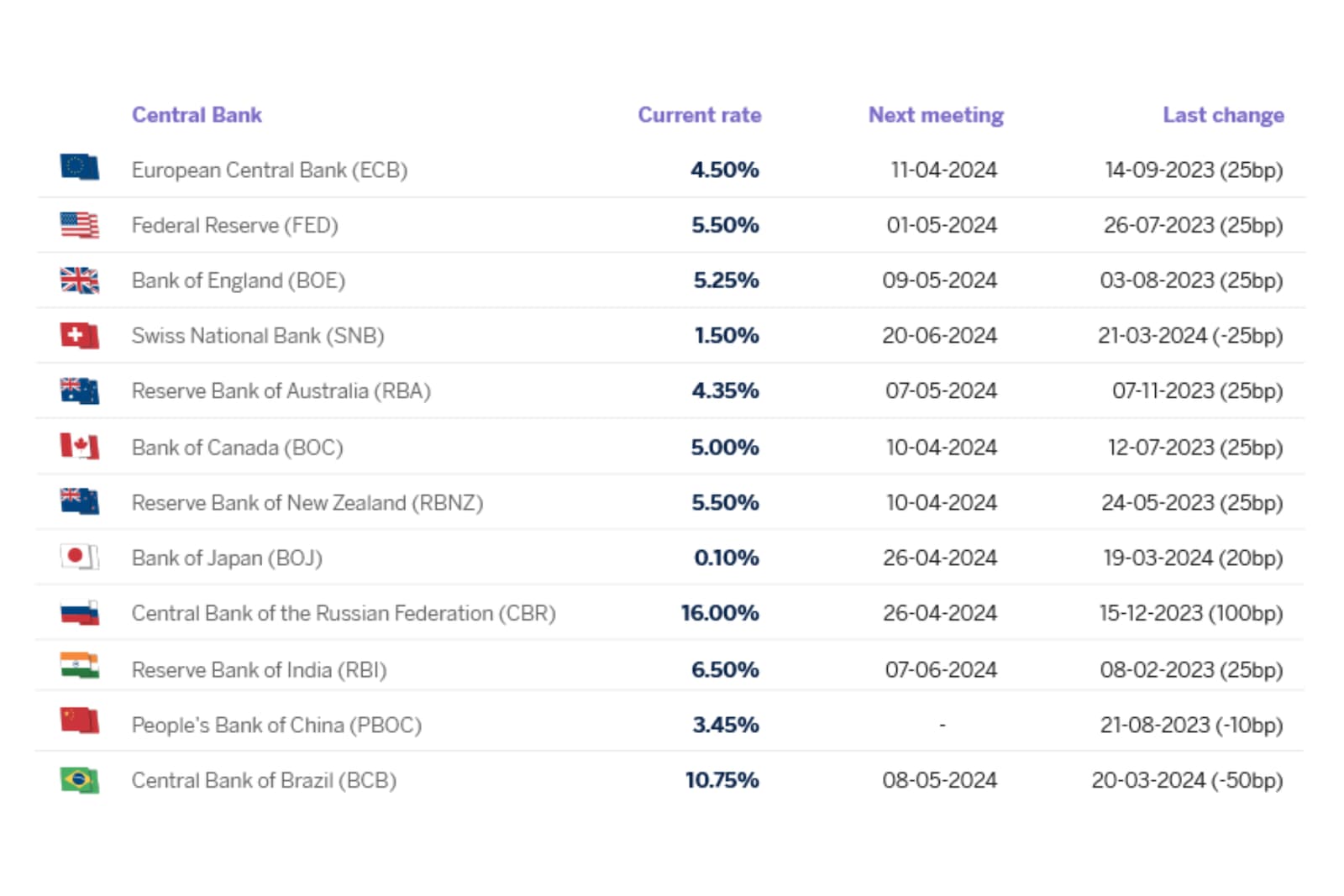
Task: Sort by the Current rate column header
Action: (701, 115)
